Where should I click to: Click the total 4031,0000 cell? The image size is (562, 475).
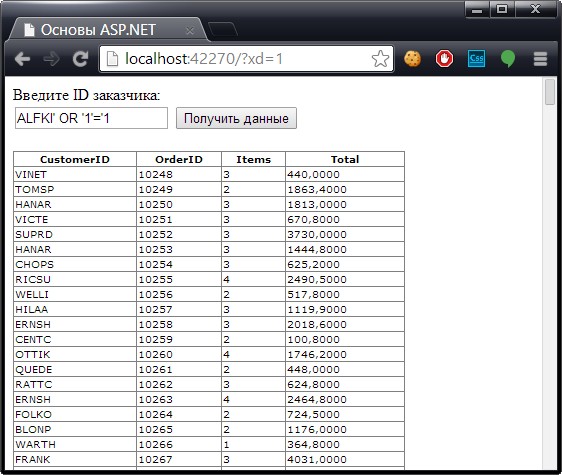[345, 459]
